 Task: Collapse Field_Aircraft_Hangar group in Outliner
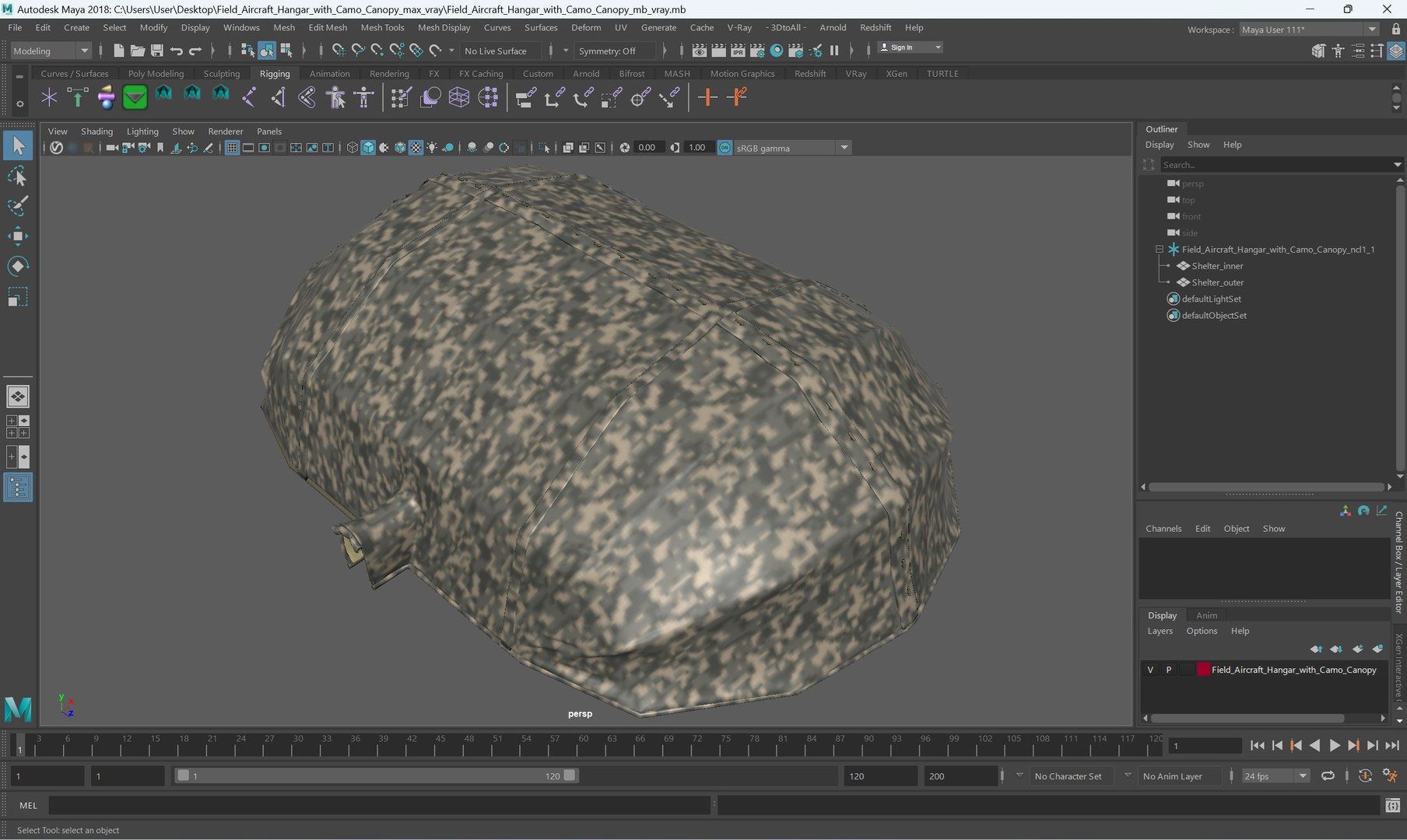(x=1159, y=250)
